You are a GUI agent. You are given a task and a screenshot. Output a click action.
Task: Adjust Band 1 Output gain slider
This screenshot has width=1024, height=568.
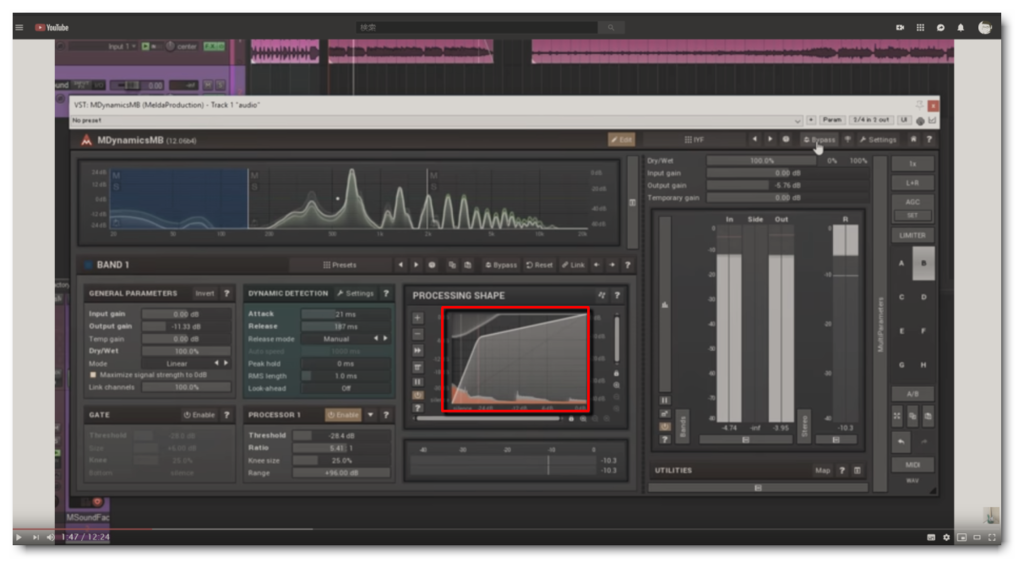pos(186,326)
